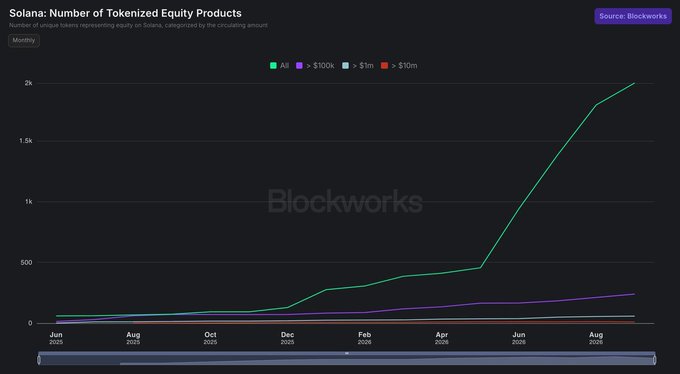680x374 pixels.
Task: Click the 'Jun 2025' x-axis label
Action: [x=56, y=338]
